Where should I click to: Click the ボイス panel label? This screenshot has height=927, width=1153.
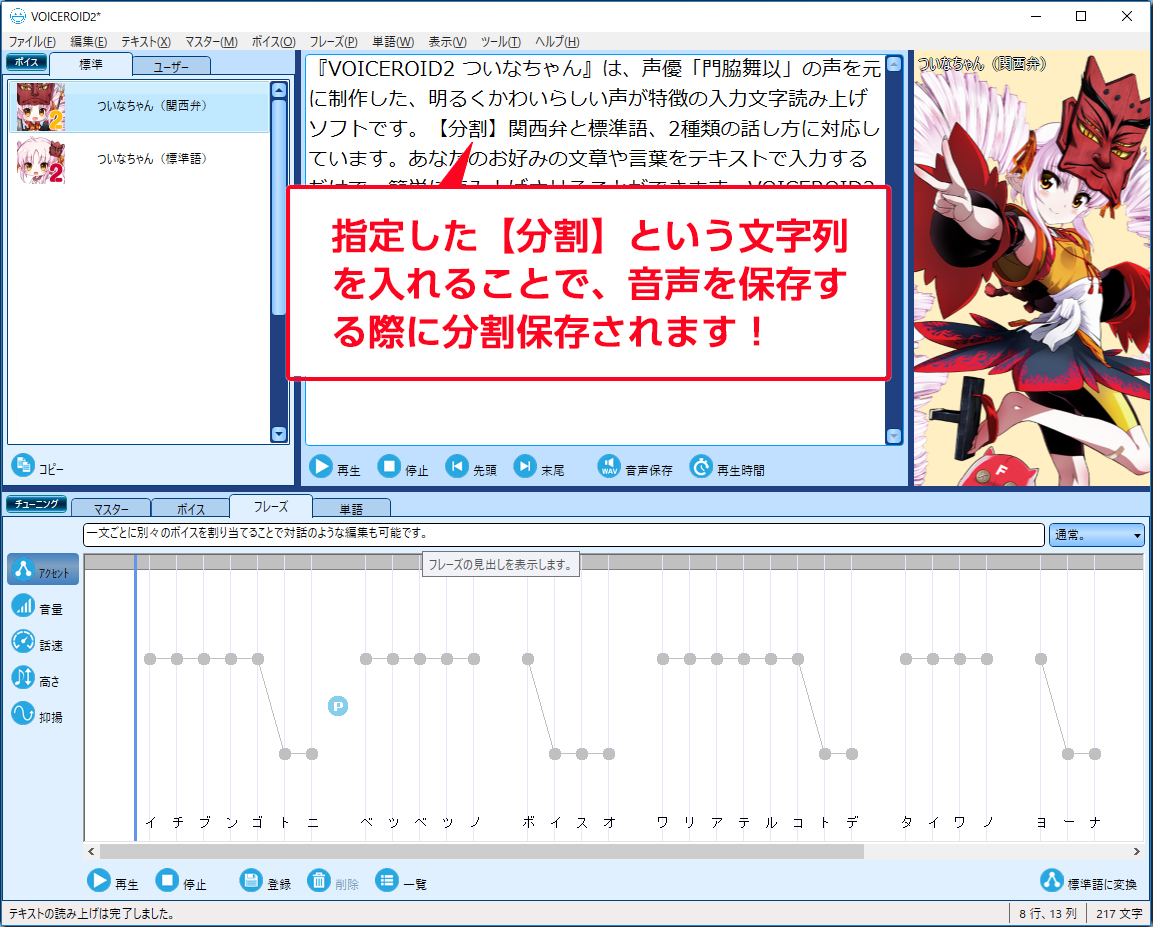click(x=27, y=62)
